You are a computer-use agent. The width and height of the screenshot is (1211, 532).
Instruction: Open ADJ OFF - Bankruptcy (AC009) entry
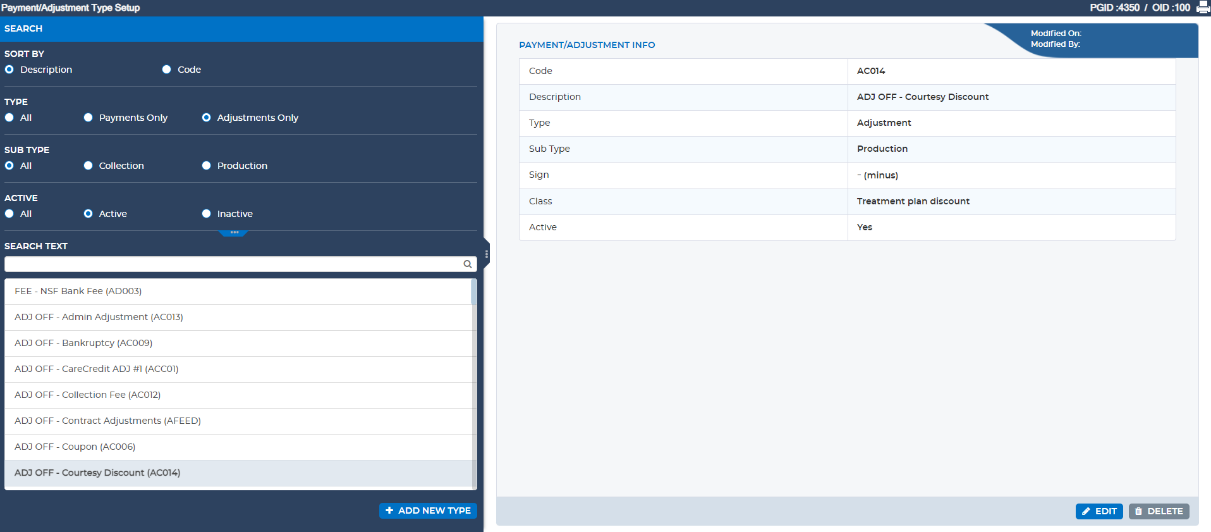point(237,343)
